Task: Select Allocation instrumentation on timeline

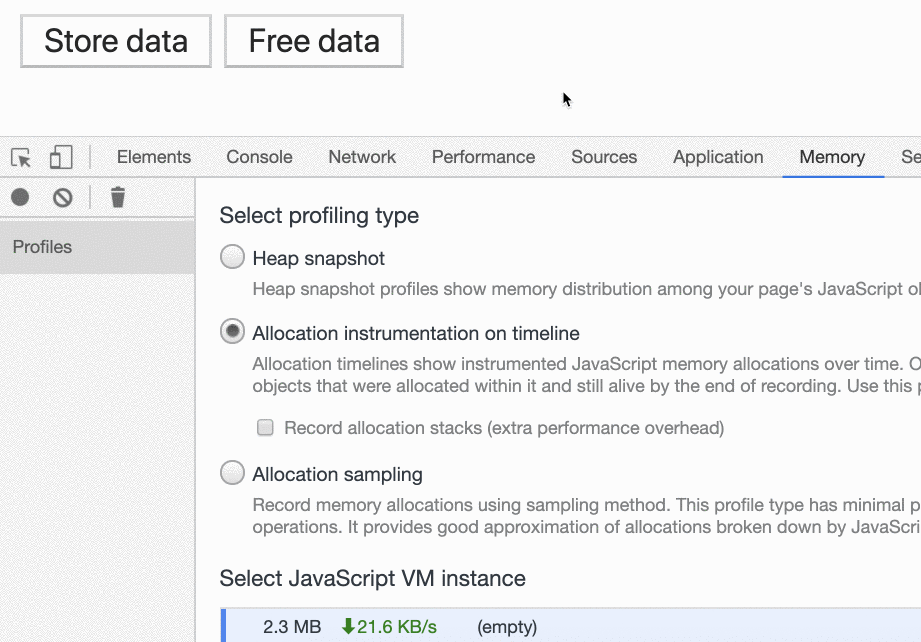Action: (x=232, y=332)
